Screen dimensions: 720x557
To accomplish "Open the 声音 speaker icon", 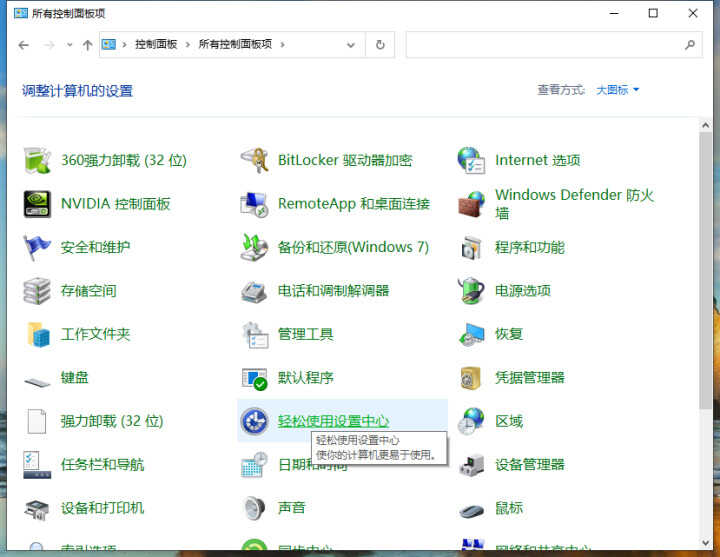I will click(254, 508).
